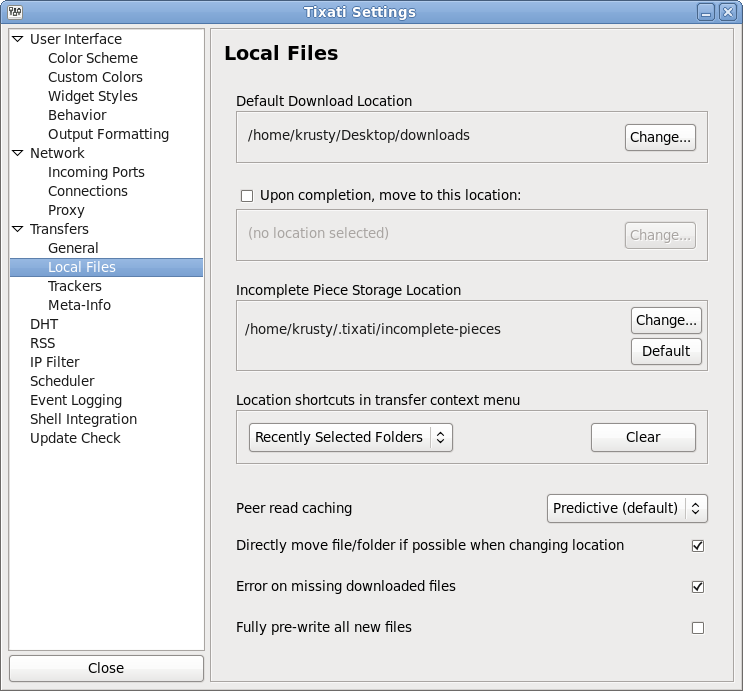The image size is (743, 691).
Task: Open the Update Check page
Action: pos(75,438)
